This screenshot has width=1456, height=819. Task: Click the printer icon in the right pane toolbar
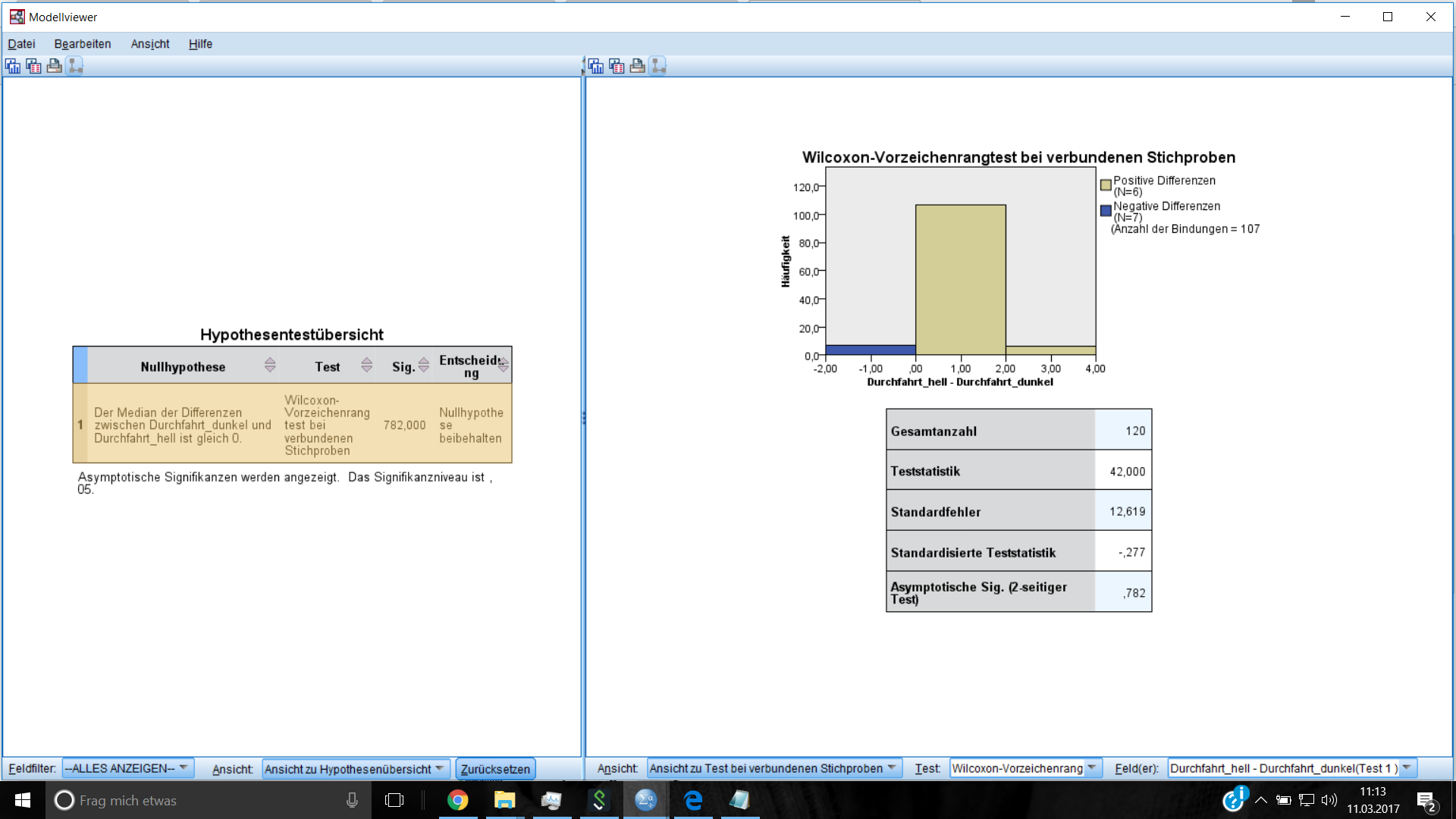pos(637,66)
